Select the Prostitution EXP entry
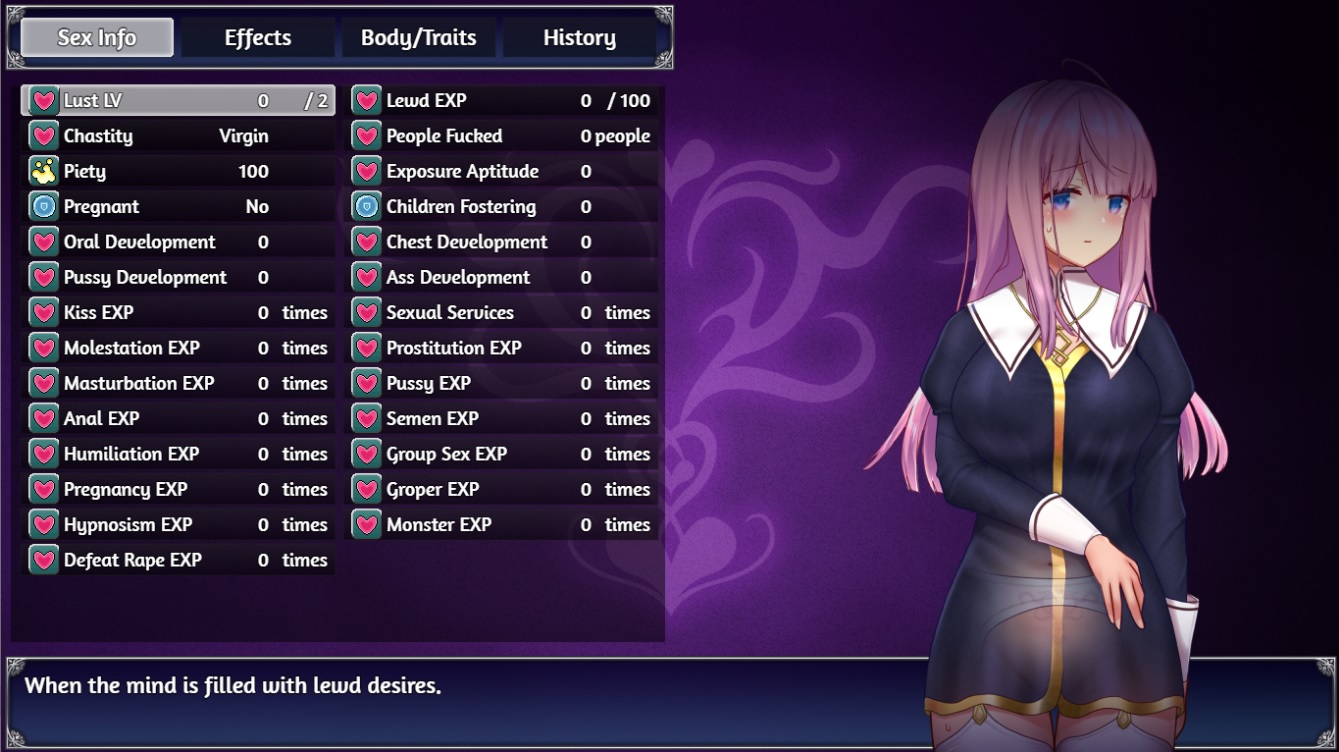 [501, 348]
